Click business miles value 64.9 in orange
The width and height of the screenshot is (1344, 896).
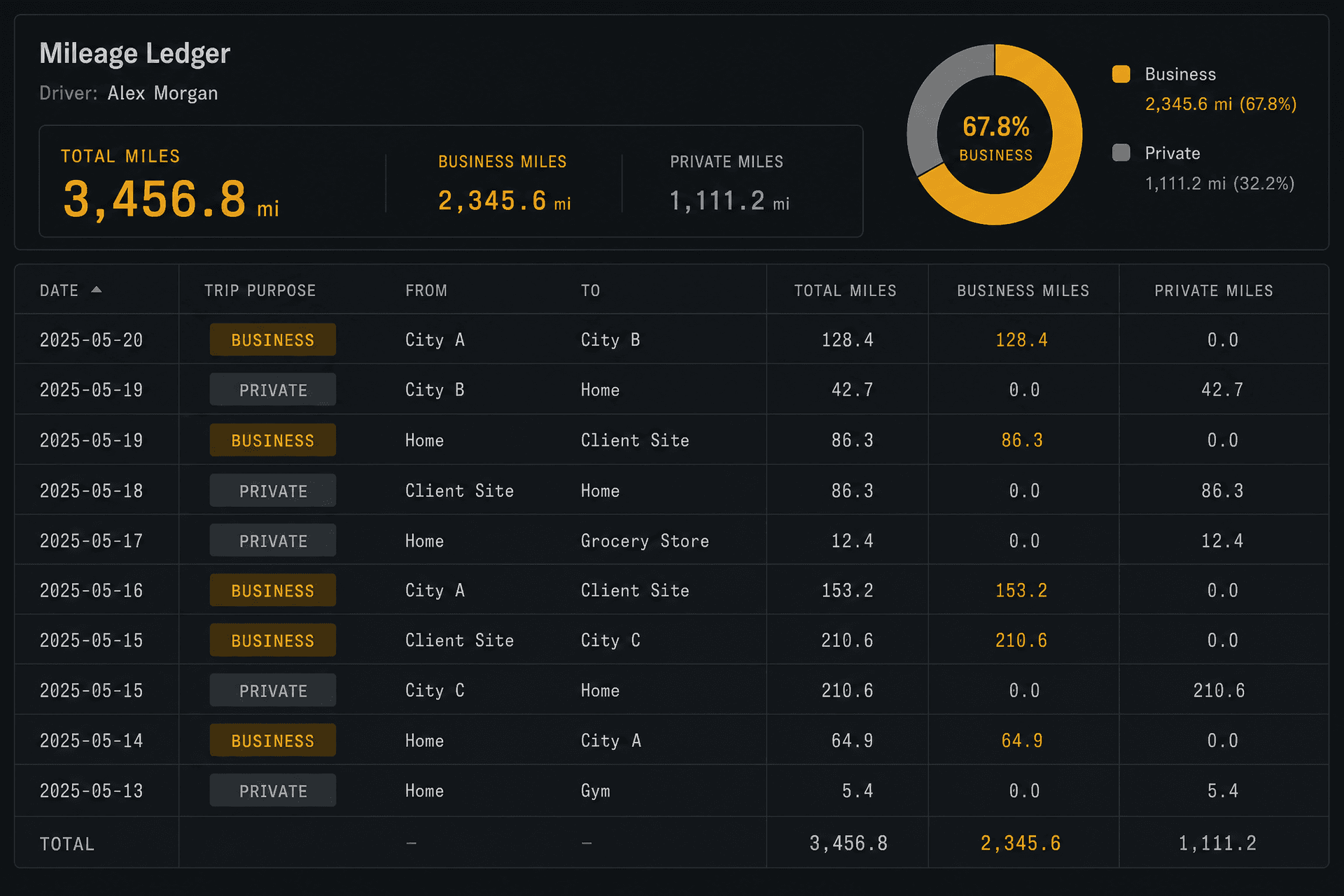(1022, 741)
